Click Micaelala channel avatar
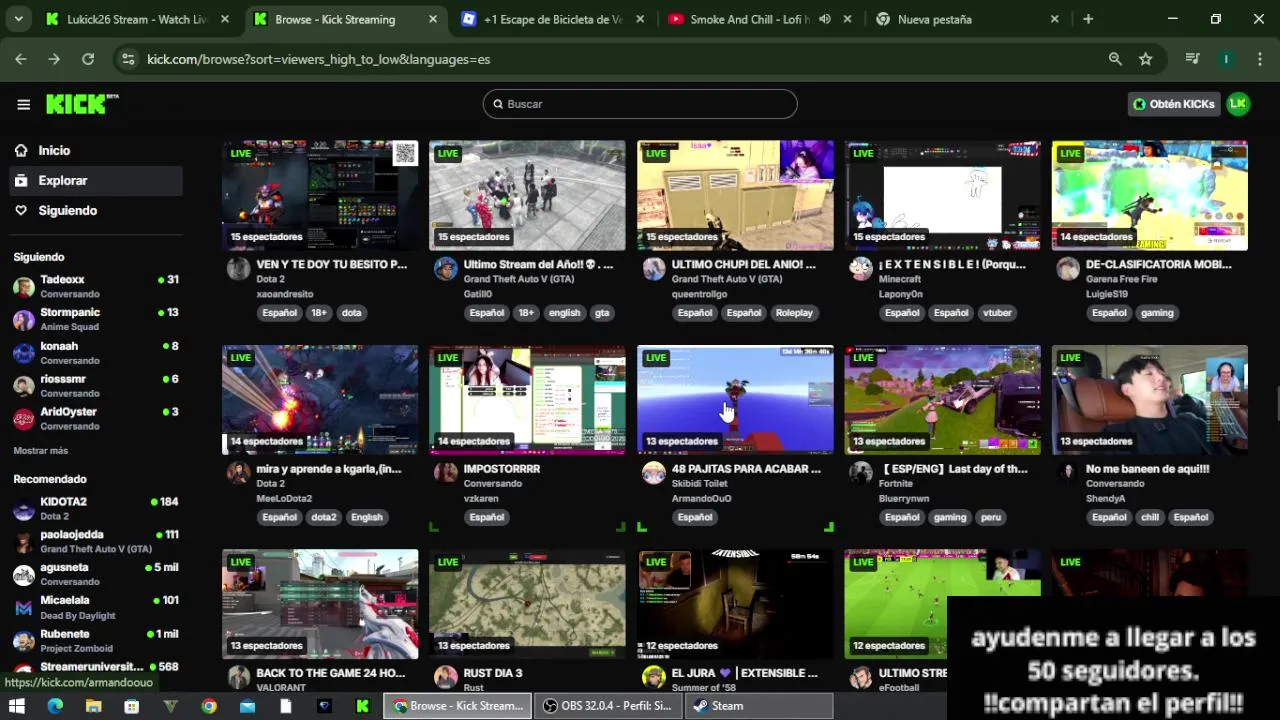 click(x=24, y=608)
